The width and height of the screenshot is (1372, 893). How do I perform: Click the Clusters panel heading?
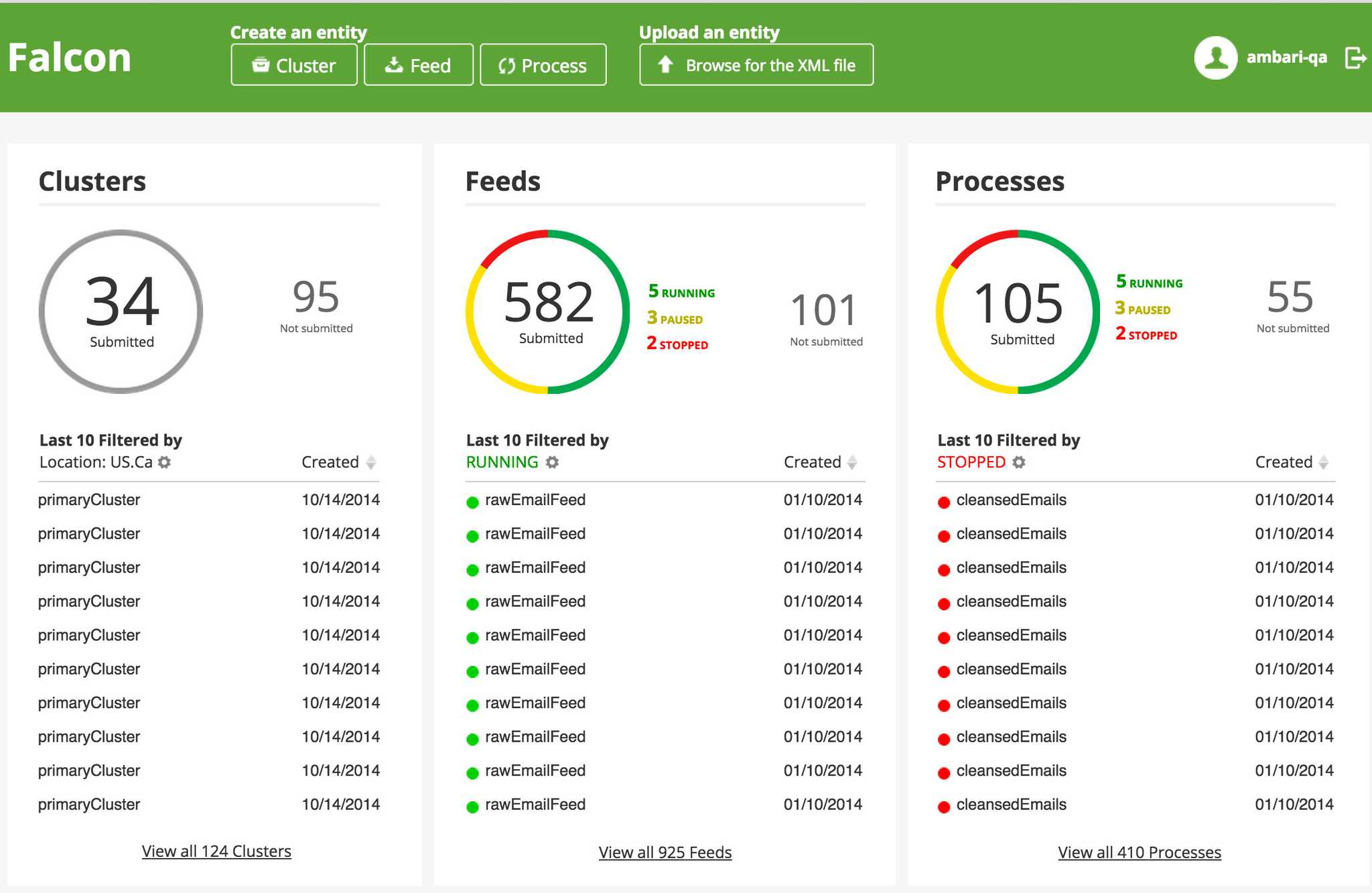pyautogui.click(x=92, y=182)
